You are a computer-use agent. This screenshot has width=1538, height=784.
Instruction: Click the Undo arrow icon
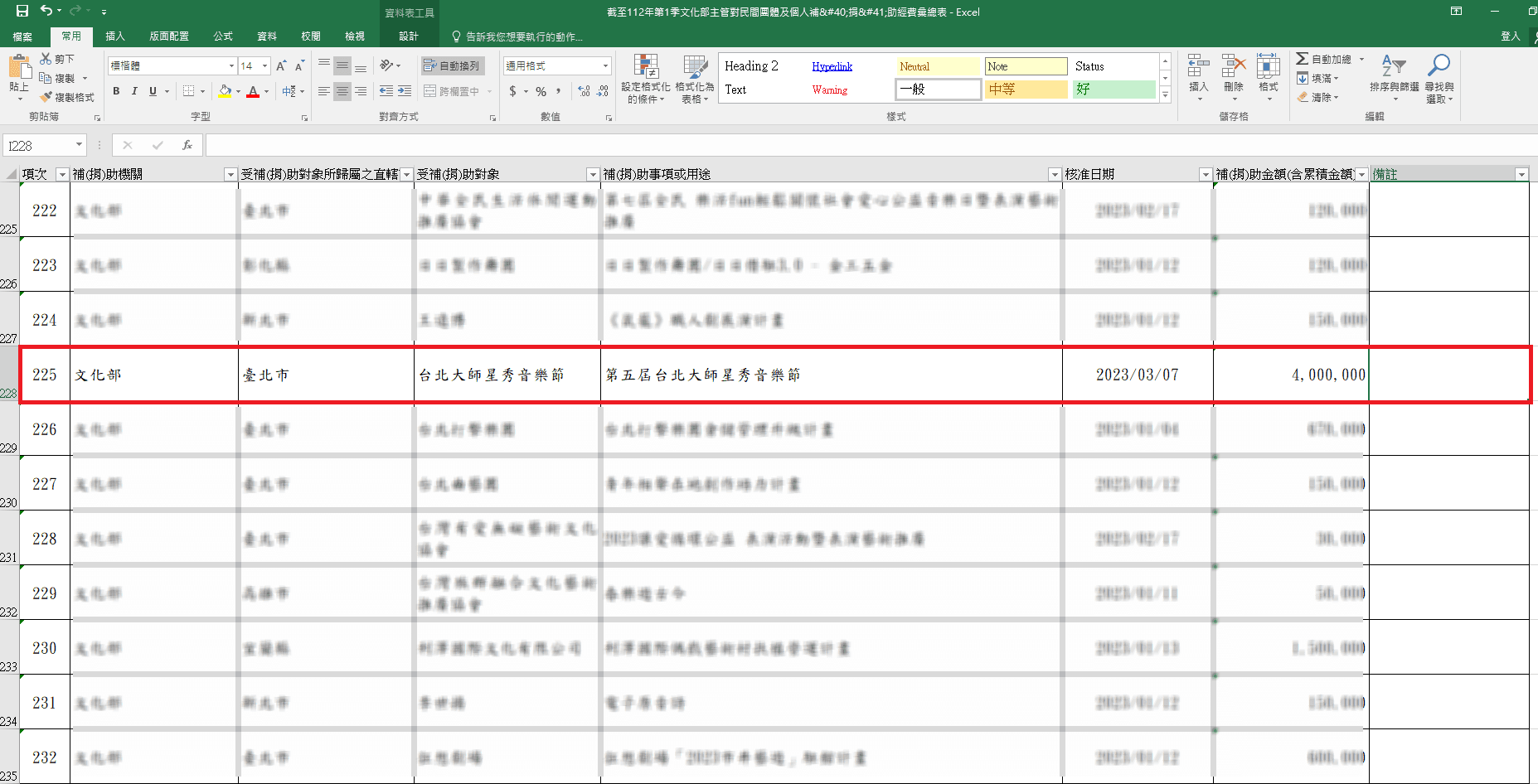pos(46,11)
